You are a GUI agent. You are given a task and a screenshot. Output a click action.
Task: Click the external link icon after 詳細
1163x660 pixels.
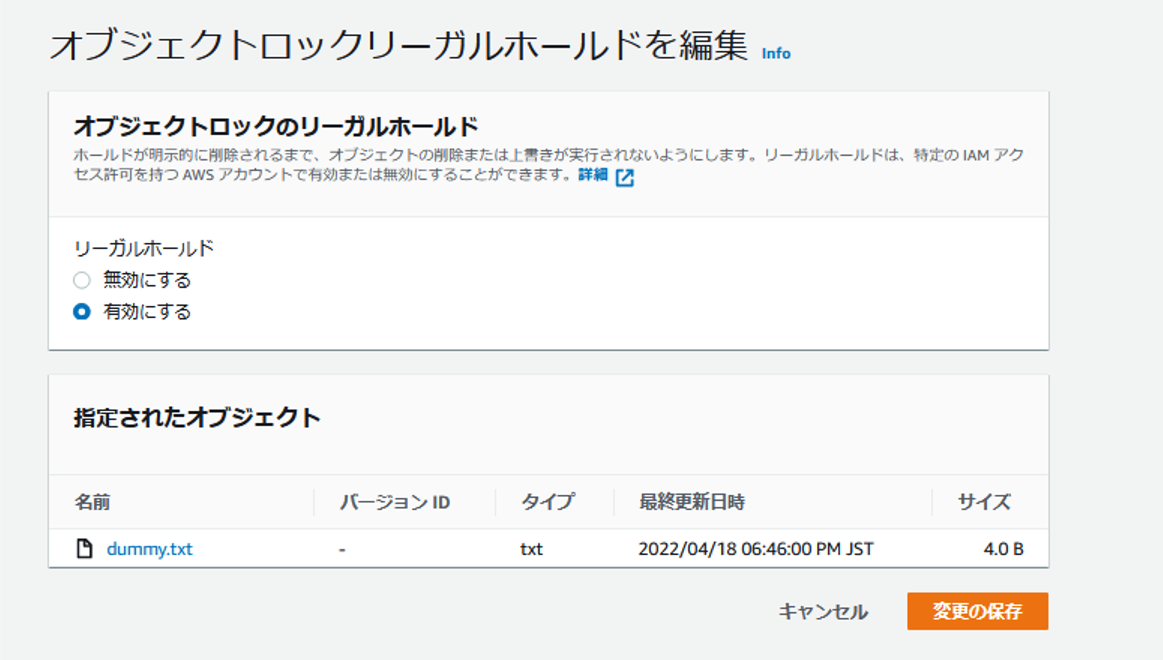(625, 177)
